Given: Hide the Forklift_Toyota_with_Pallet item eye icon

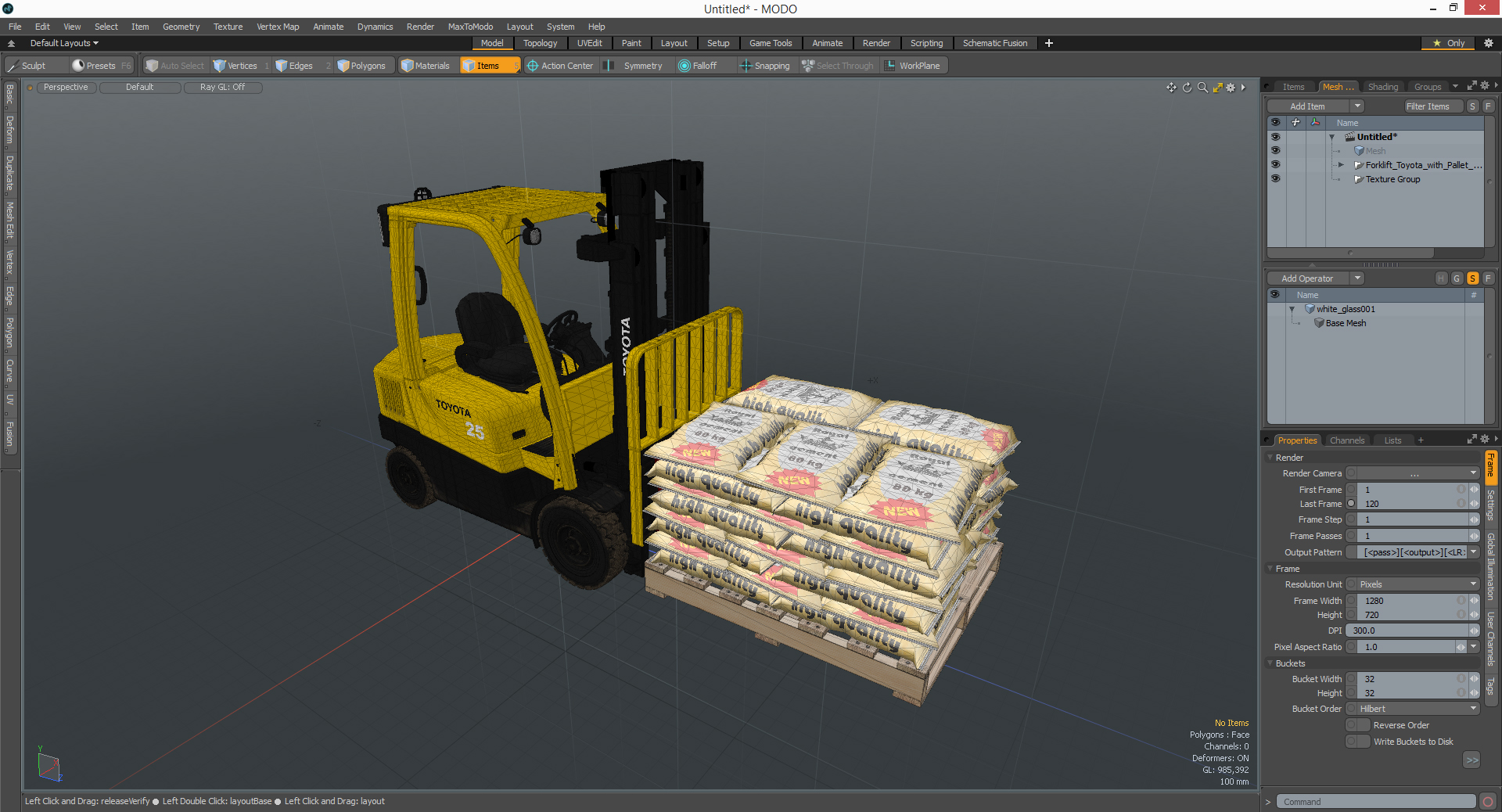Looking at the screenshot, I should (1275, 165).
